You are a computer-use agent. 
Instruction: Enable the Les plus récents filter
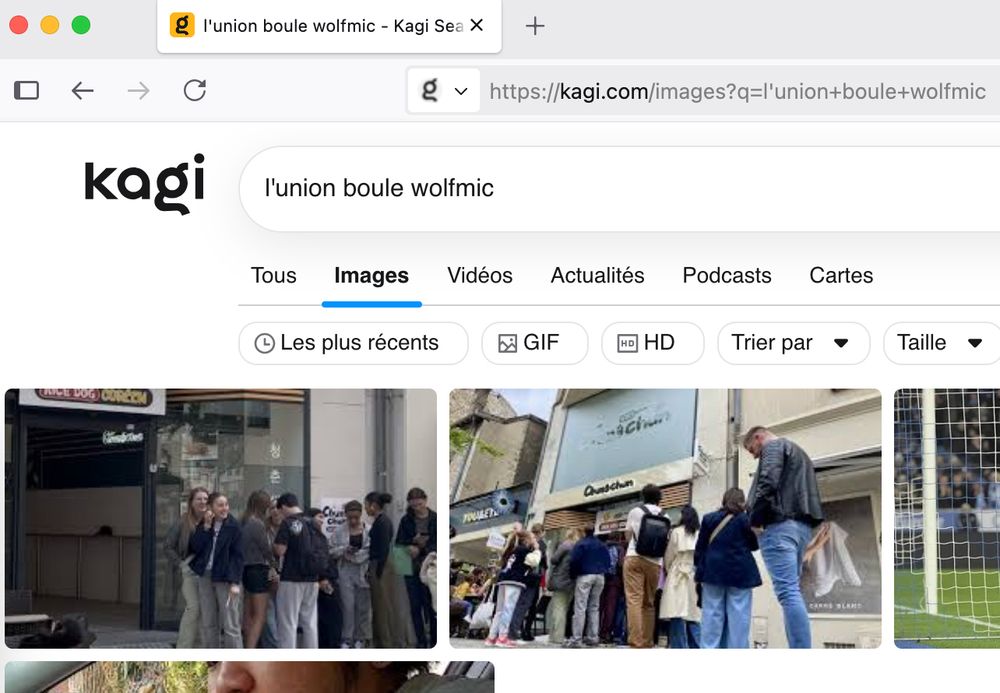pyautogui.click(x=352, y=343)
